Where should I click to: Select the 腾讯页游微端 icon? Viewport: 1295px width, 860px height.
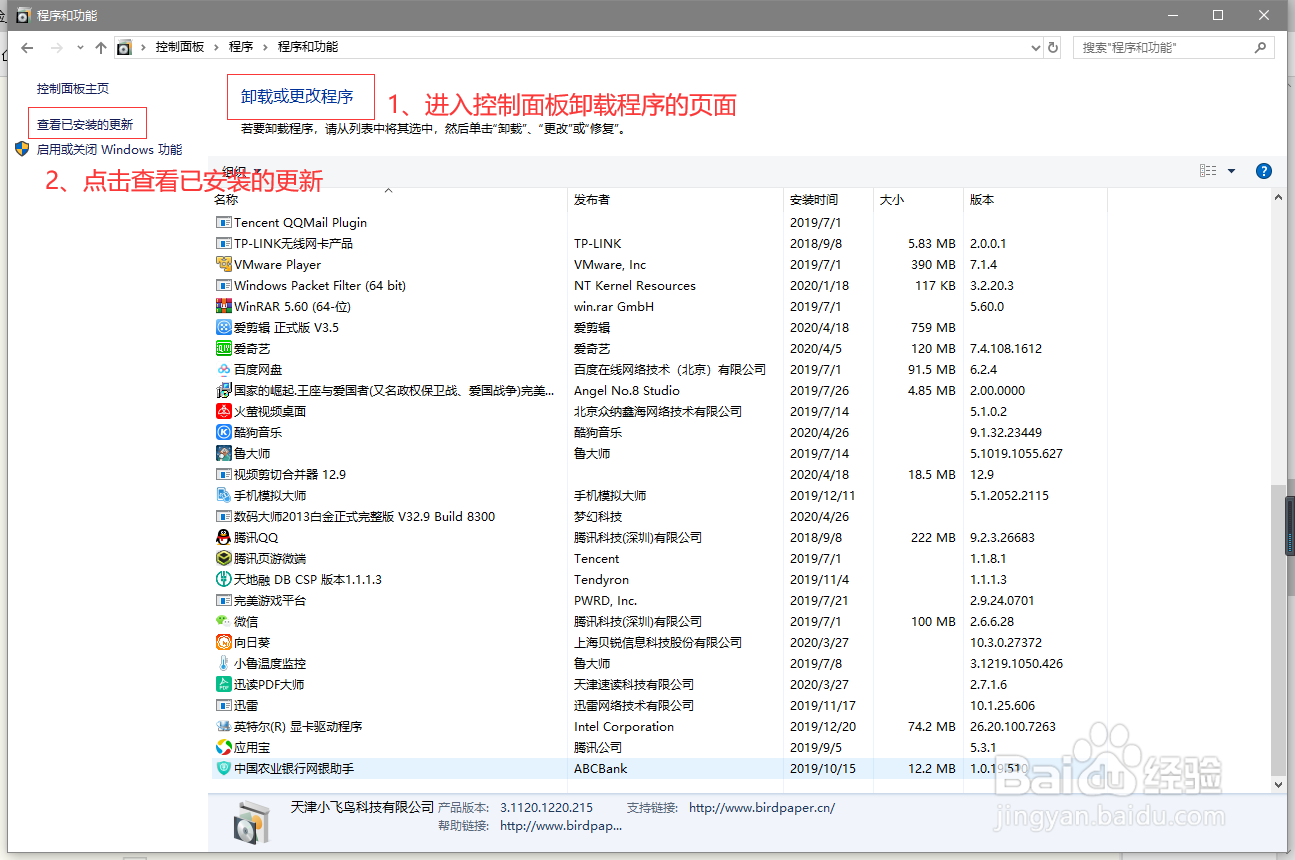point(224,559)
